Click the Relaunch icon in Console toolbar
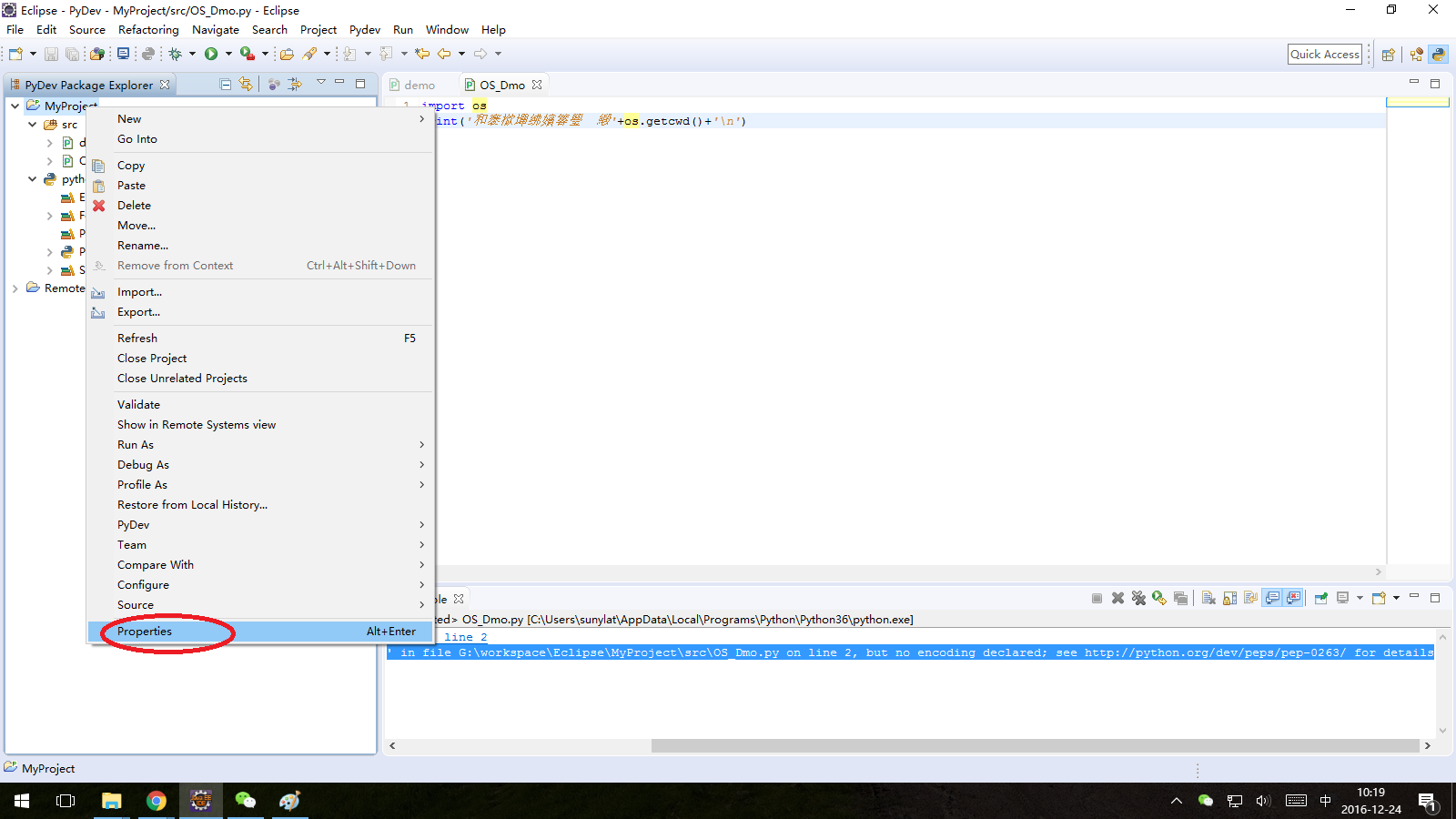This screenshot has width=1456, height=819. (x=1159, y=598)
